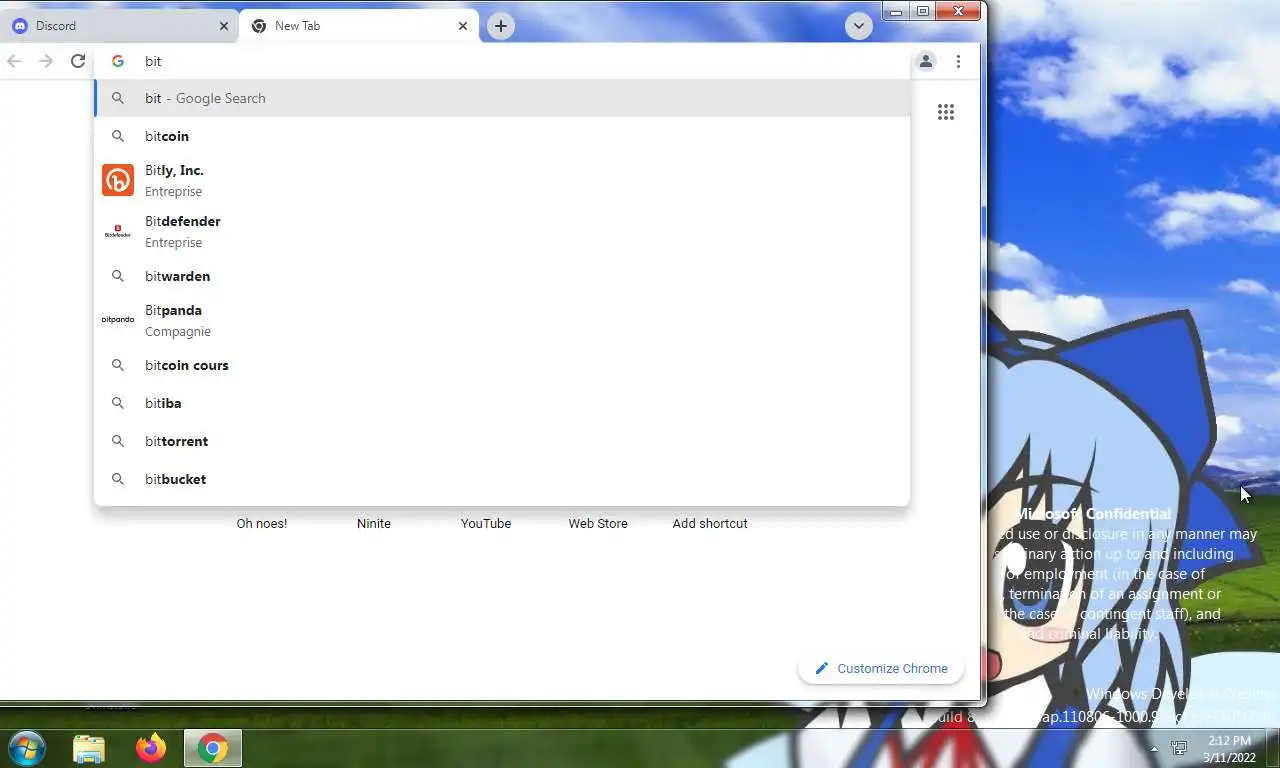Image resolution: width=1280 pixels, height=768 pixels.
Task: Click the search icon beside 'bitwarden'
Action: [x=118, y=276]
